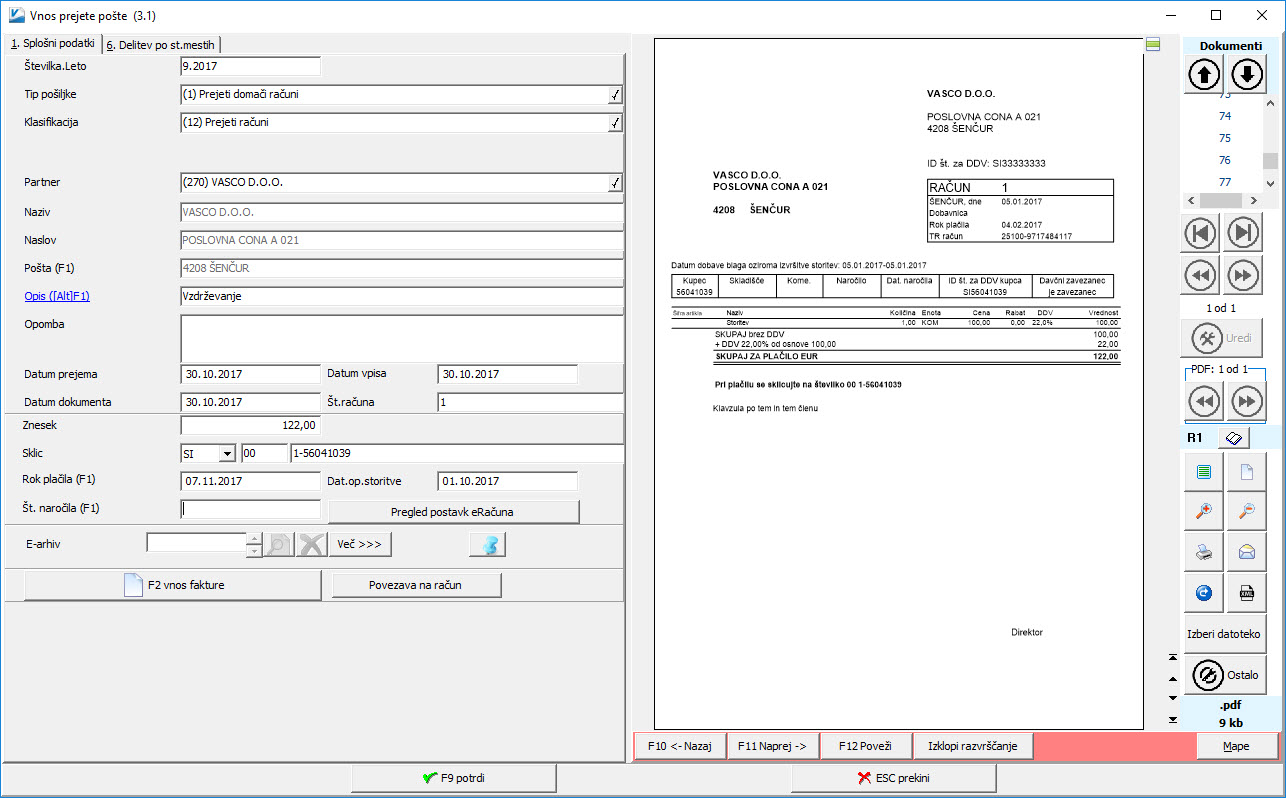Click F10 <- Nazaj button
The height and width of the screenshot is (798, 1286).
pos(679,746)
